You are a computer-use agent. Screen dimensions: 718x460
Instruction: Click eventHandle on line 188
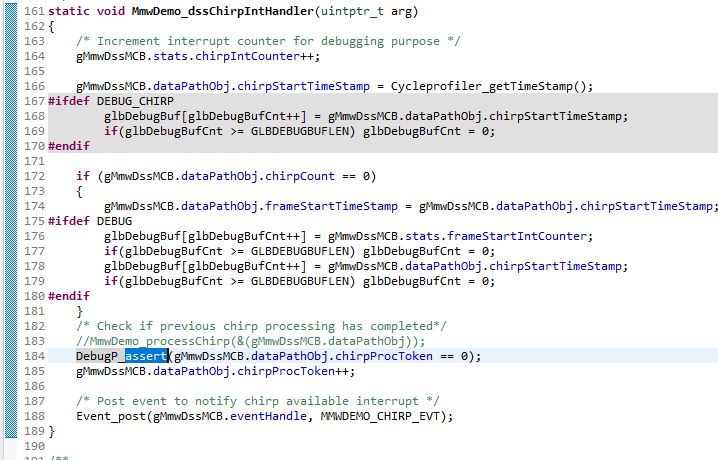(268, 417)
